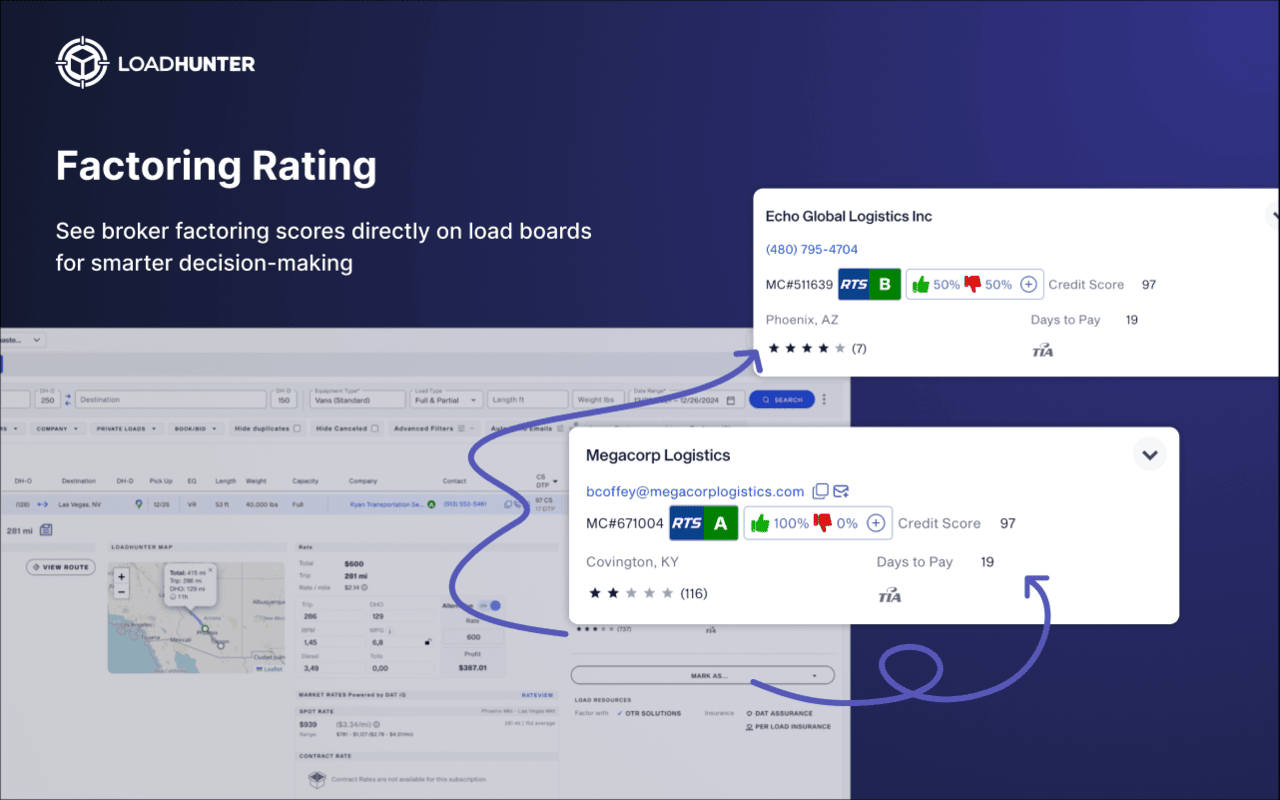
Task: Open the Mark As dropdown
Action: coord(702,676)
